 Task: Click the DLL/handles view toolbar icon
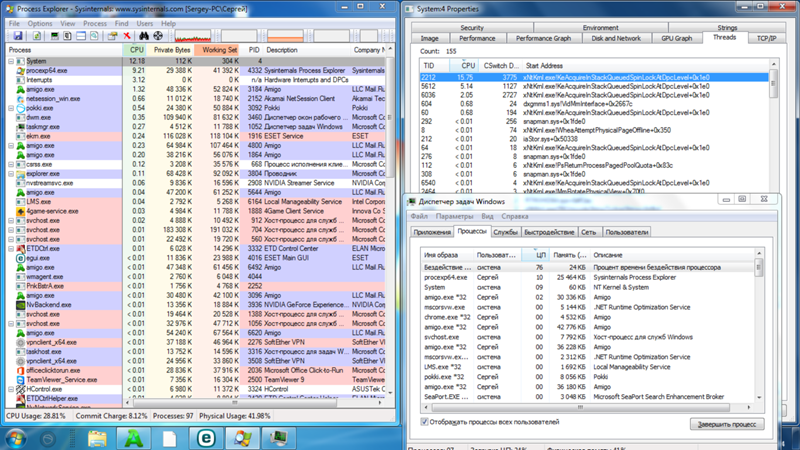coord(94,36)
